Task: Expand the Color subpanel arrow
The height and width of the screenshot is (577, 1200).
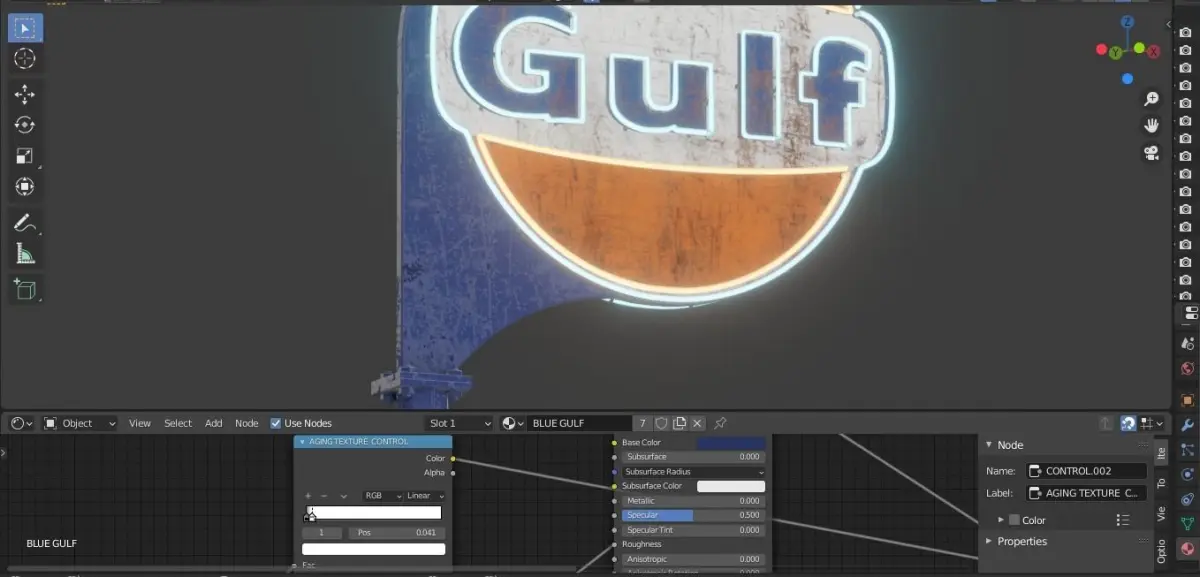Action: 1001,520
